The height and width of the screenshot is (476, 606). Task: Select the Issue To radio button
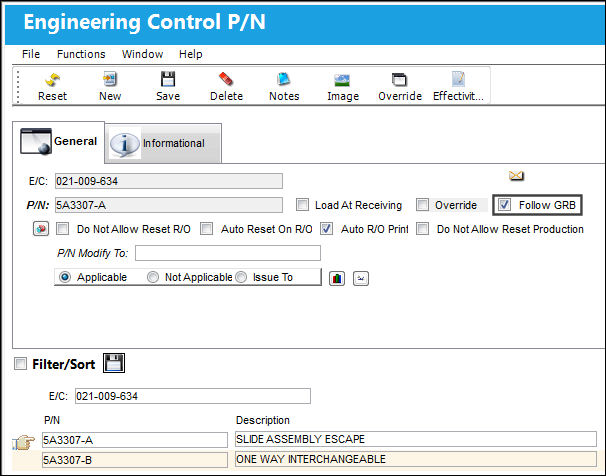click(241, 277)
